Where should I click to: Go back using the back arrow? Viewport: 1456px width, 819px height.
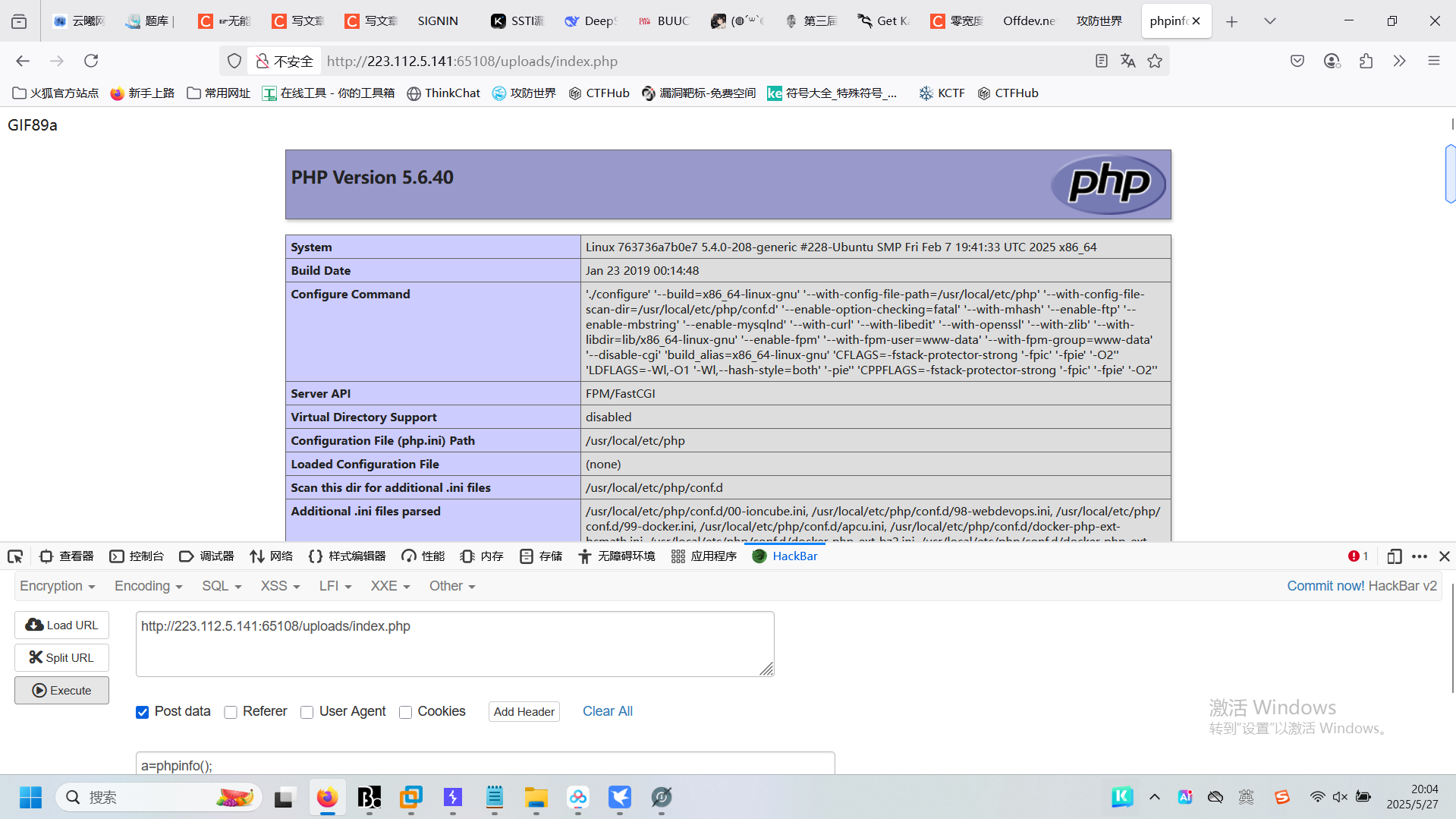pos(23,61)
